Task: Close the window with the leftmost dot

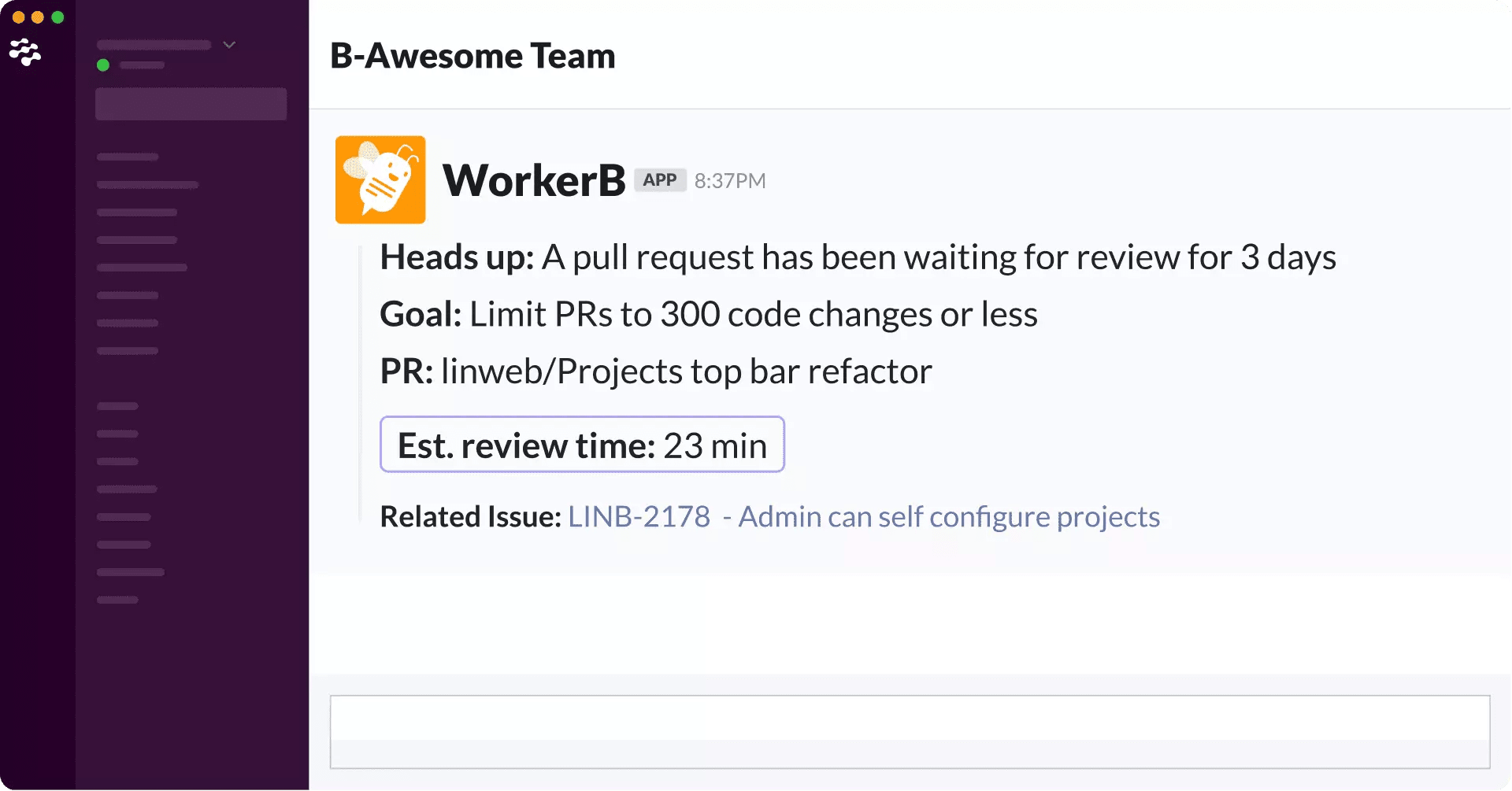Action: tap(18, 17)
